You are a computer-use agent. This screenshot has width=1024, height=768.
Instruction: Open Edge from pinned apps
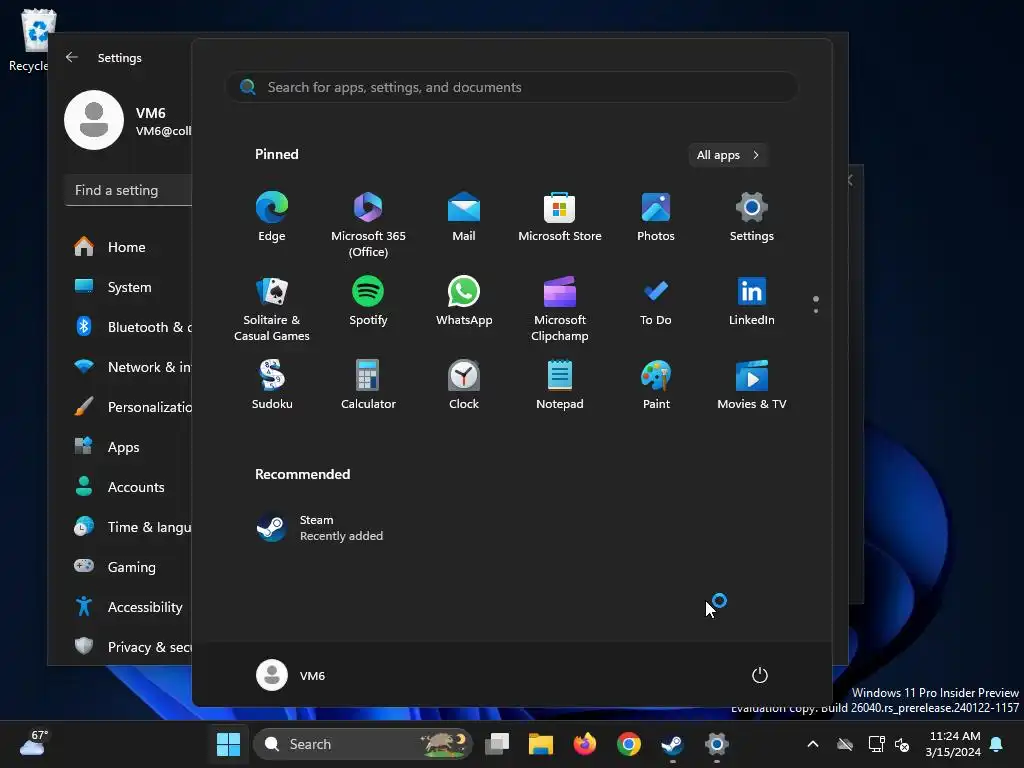point(272,217)
